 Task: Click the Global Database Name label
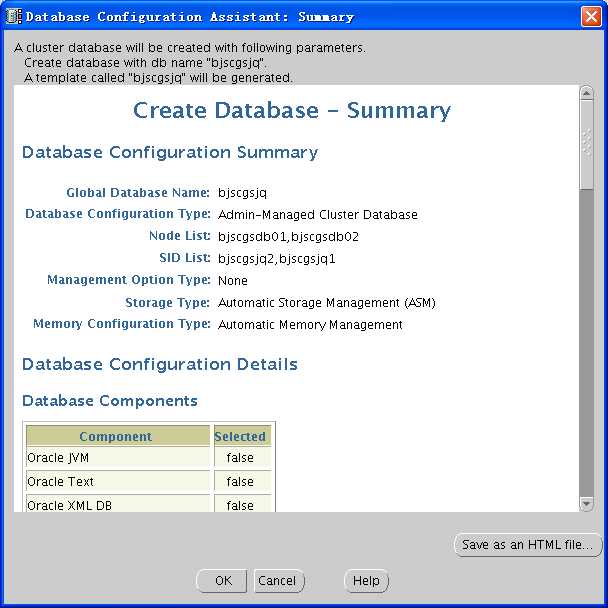click(138, 193)
